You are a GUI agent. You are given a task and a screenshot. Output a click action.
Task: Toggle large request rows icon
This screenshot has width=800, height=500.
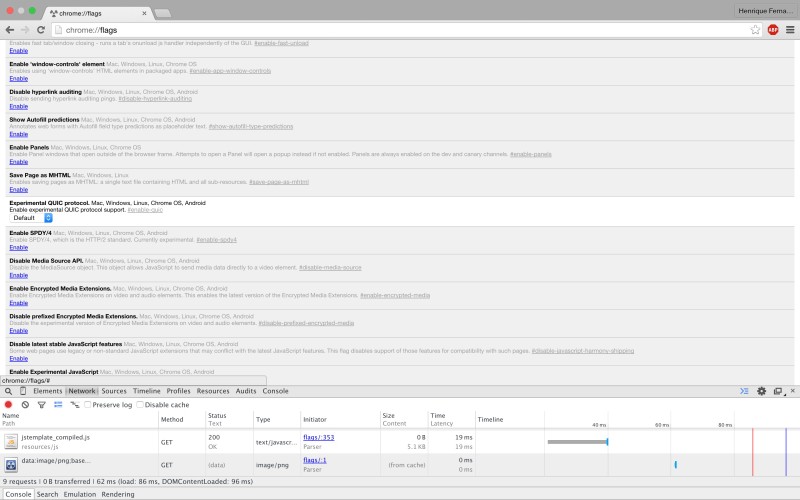point(58,405)
